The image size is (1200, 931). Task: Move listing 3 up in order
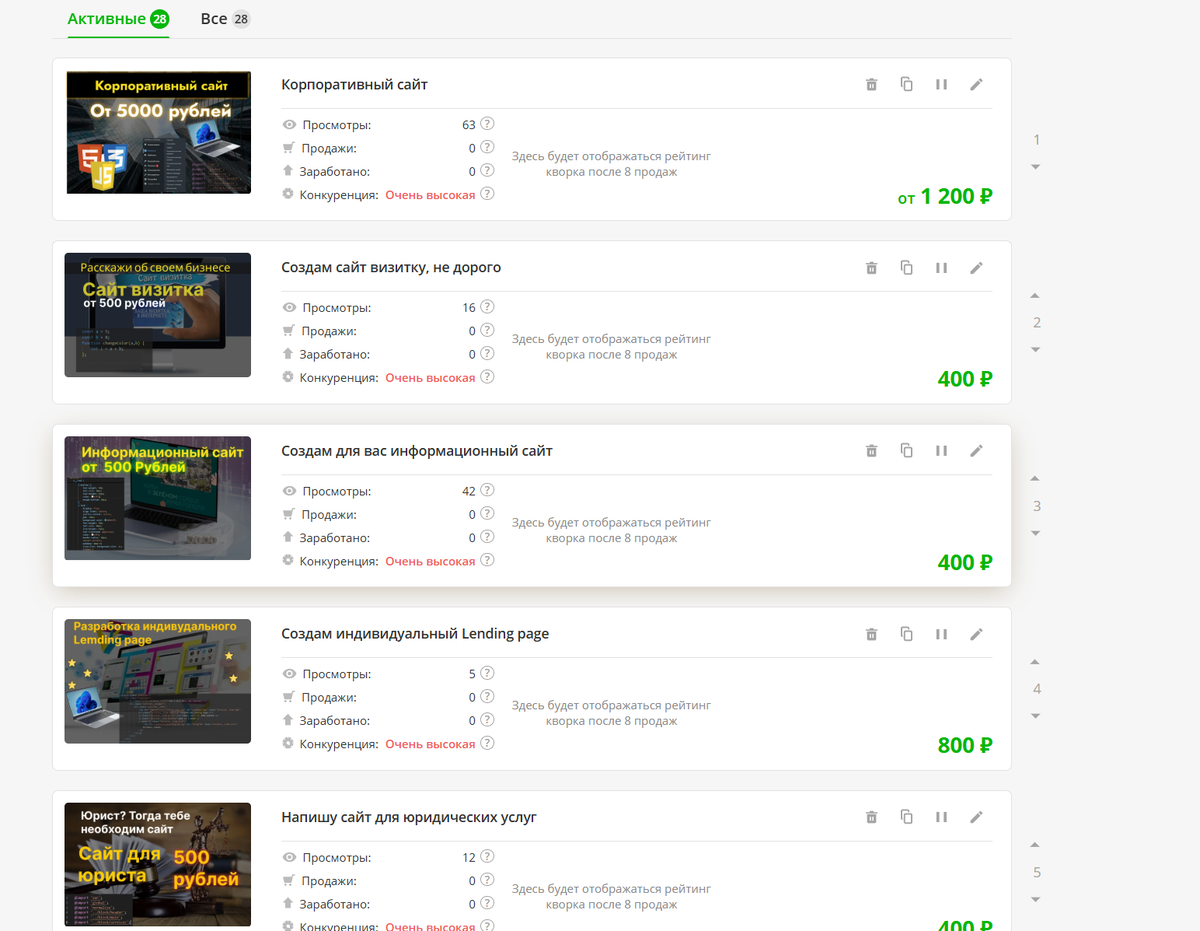click(x=1036, y=478)
